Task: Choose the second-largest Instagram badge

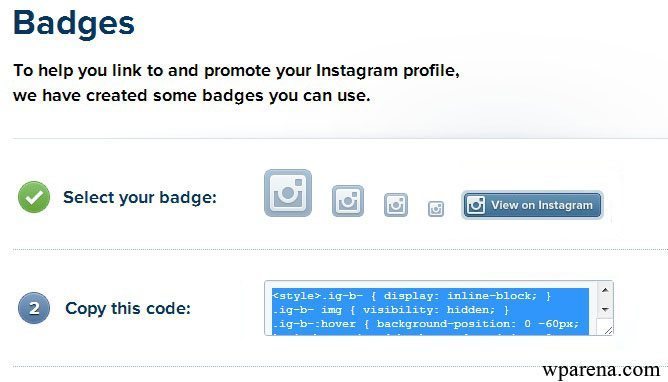Action: coord(348,201)
